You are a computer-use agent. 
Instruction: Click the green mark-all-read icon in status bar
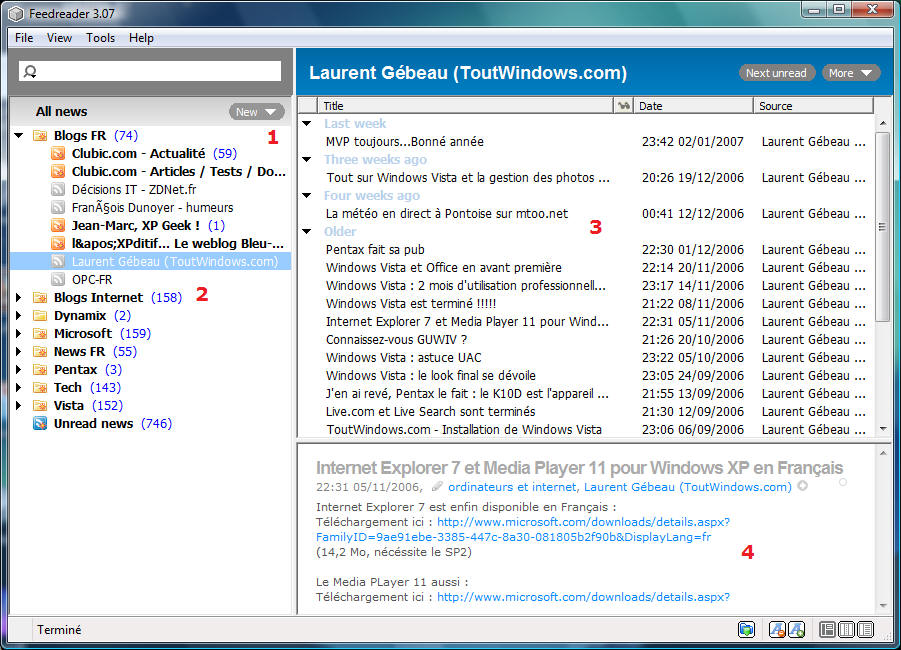[746, 629]
